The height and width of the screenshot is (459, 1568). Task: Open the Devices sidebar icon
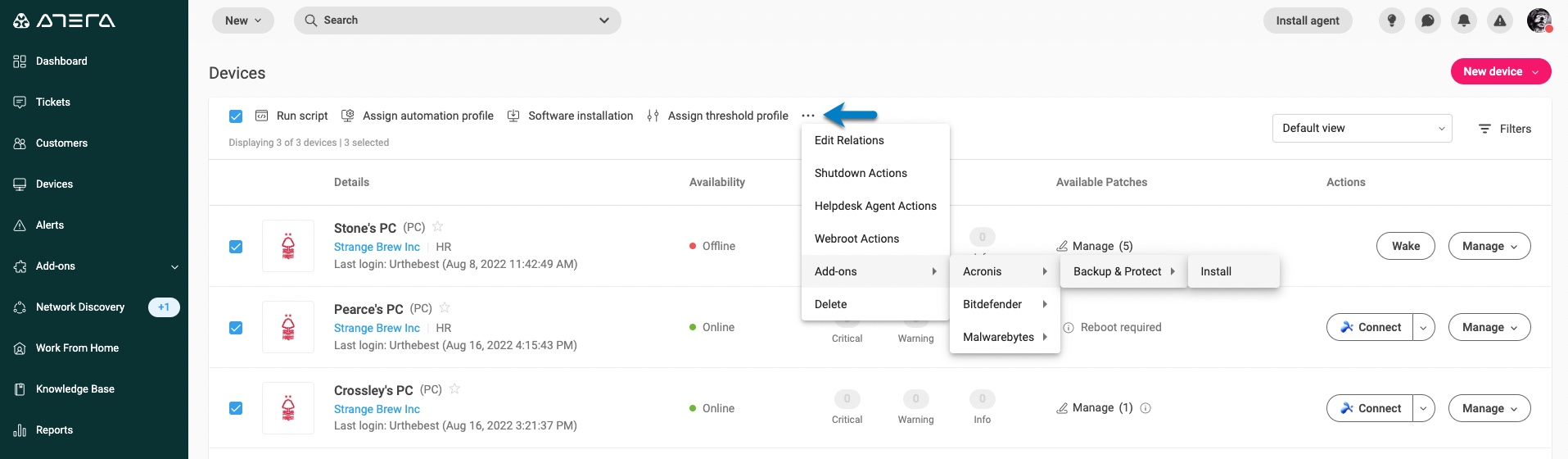[20, 184]
